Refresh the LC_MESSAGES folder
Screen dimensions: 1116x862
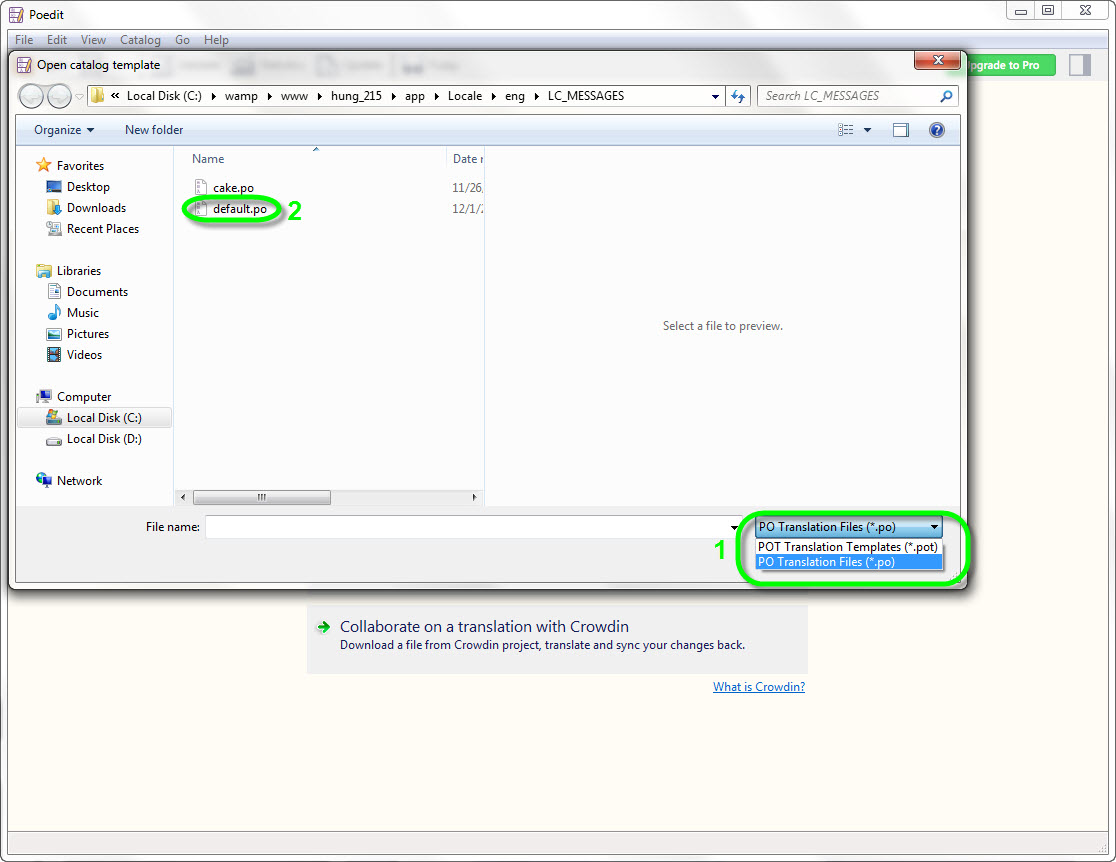pyautogui.click(x=738, y=96)
